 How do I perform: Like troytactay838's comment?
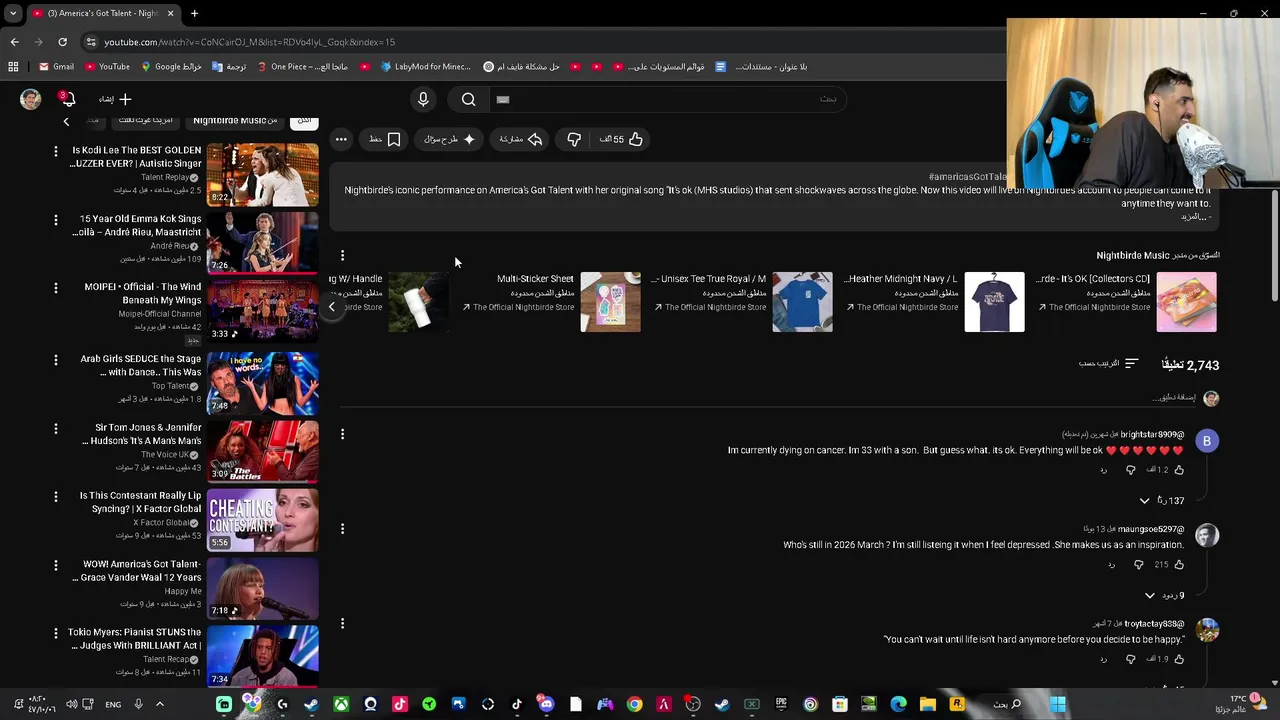[1179, 659]
